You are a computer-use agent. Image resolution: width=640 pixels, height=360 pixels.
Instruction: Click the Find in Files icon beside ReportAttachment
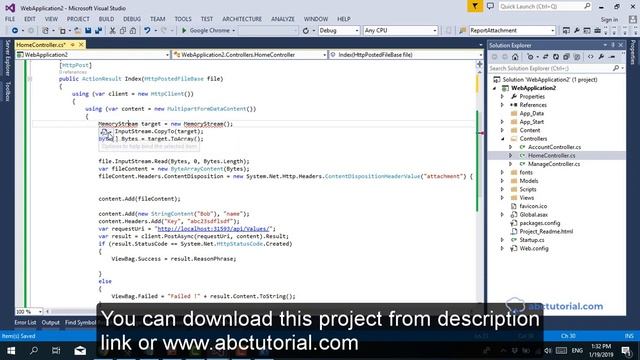click(462, 31)
